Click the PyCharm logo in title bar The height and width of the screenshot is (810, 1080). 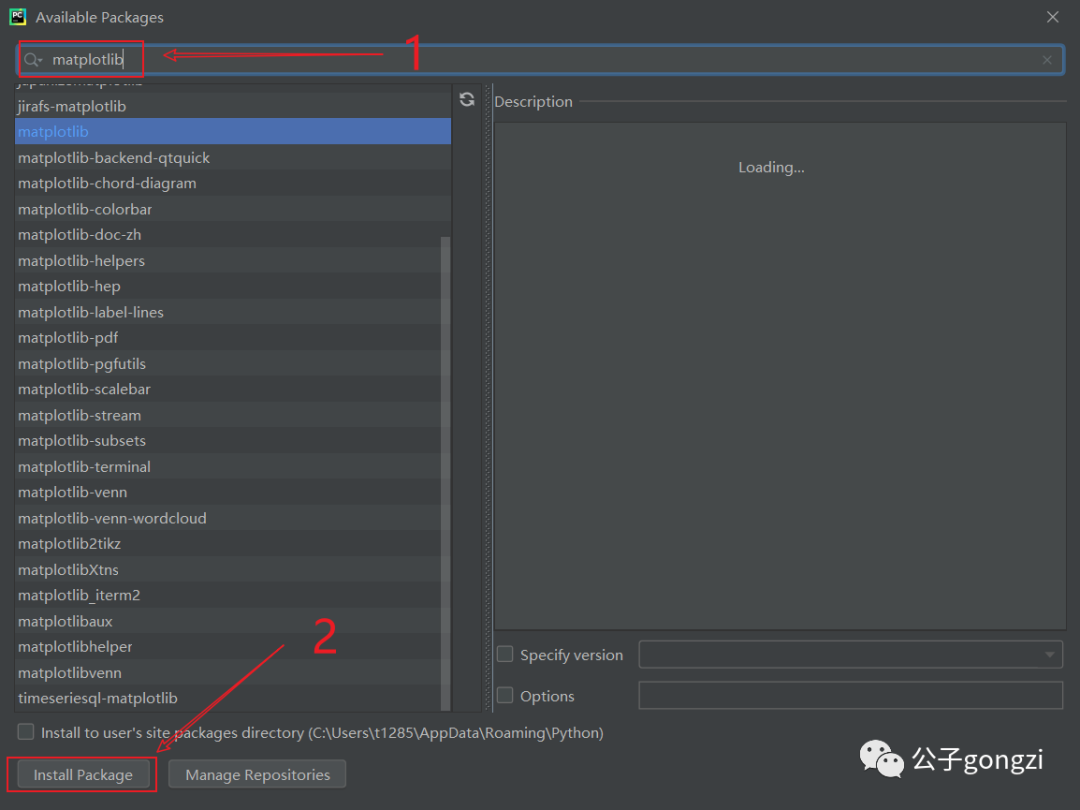(17, 17)
